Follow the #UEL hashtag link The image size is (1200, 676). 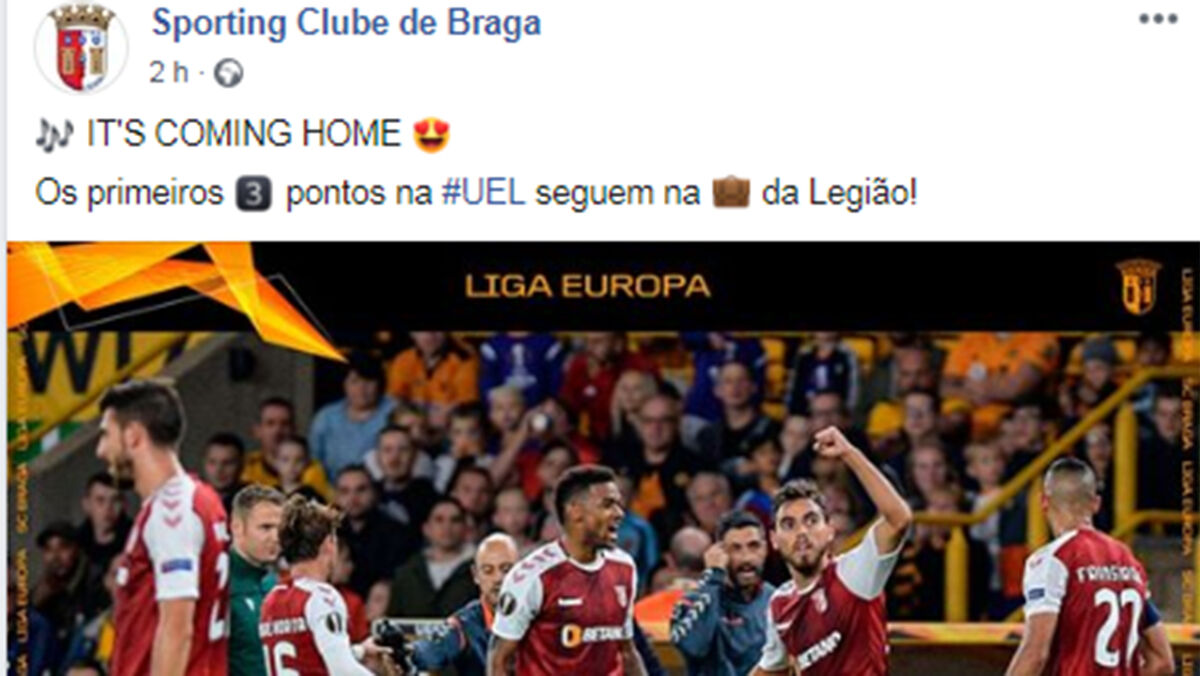(x=483, y=193)
